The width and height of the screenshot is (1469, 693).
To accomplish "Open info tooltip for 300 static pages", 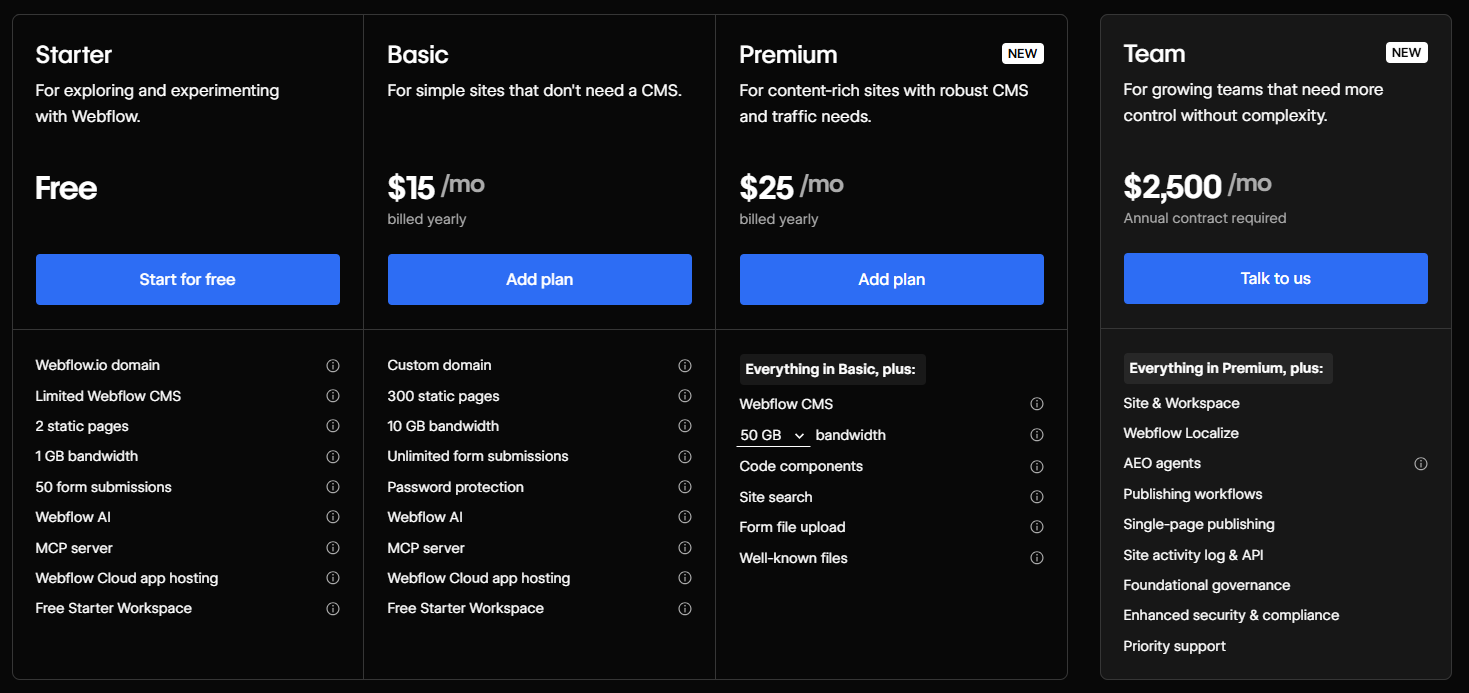I will click(685, 396).
